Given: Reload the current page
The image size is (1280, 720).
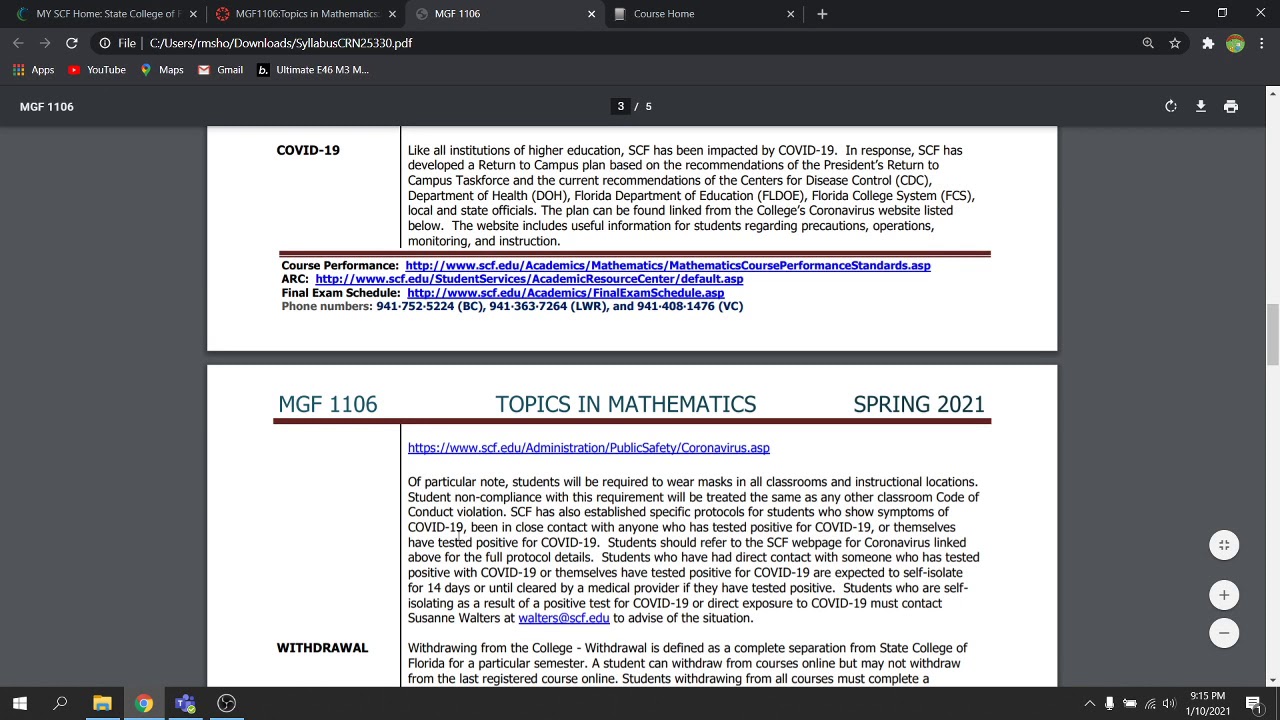Looking at the screenshot, I should [72, 43].
